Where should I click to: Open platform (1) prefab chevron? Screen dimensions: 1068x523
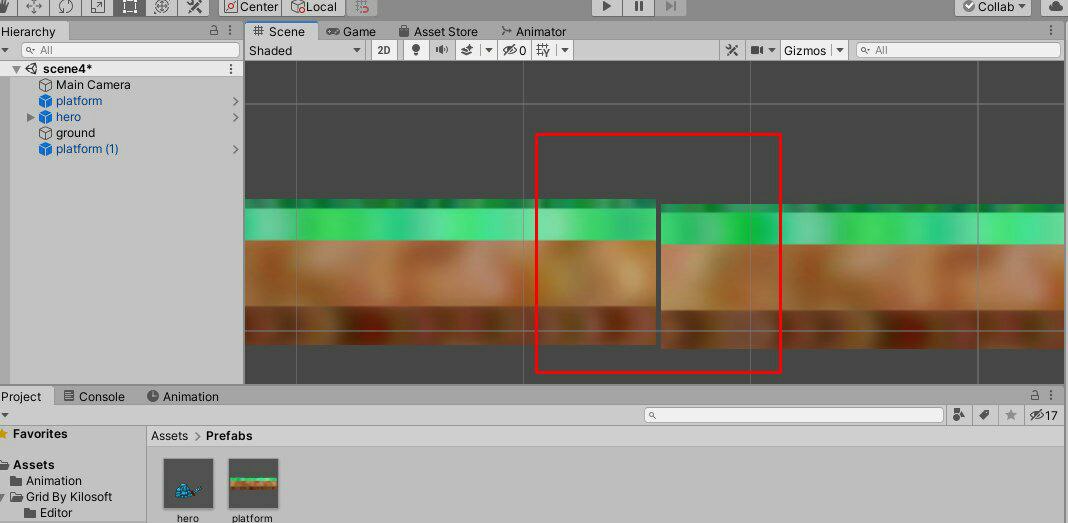(x=236, y=149)
